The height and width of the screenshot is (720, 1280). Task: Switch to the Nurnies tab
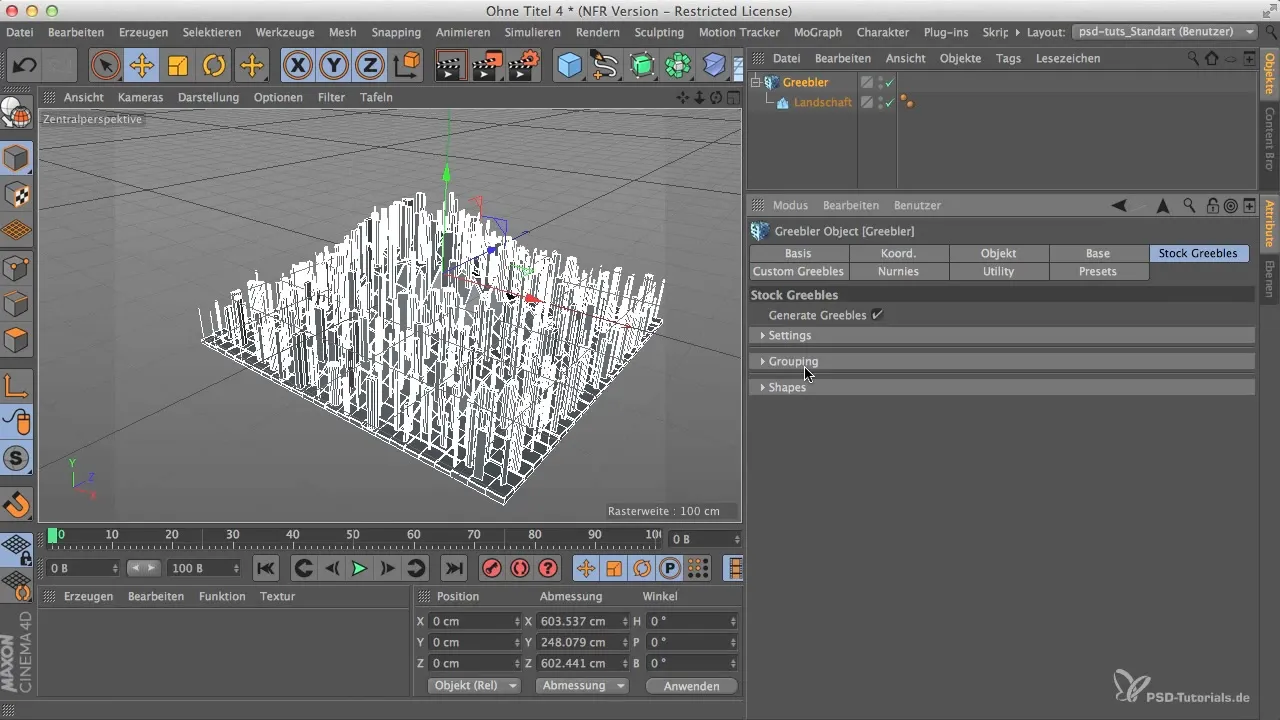pos(899,271)
